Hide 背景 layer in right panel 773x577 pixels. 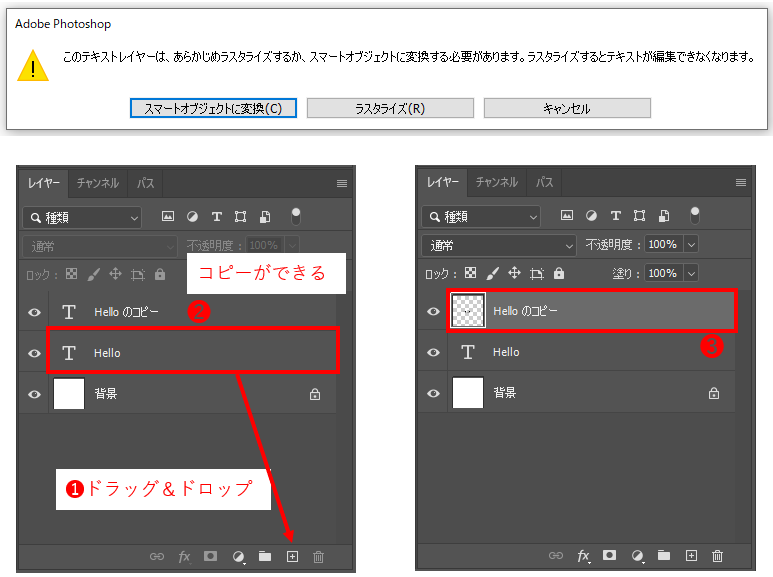coord(433,393)
